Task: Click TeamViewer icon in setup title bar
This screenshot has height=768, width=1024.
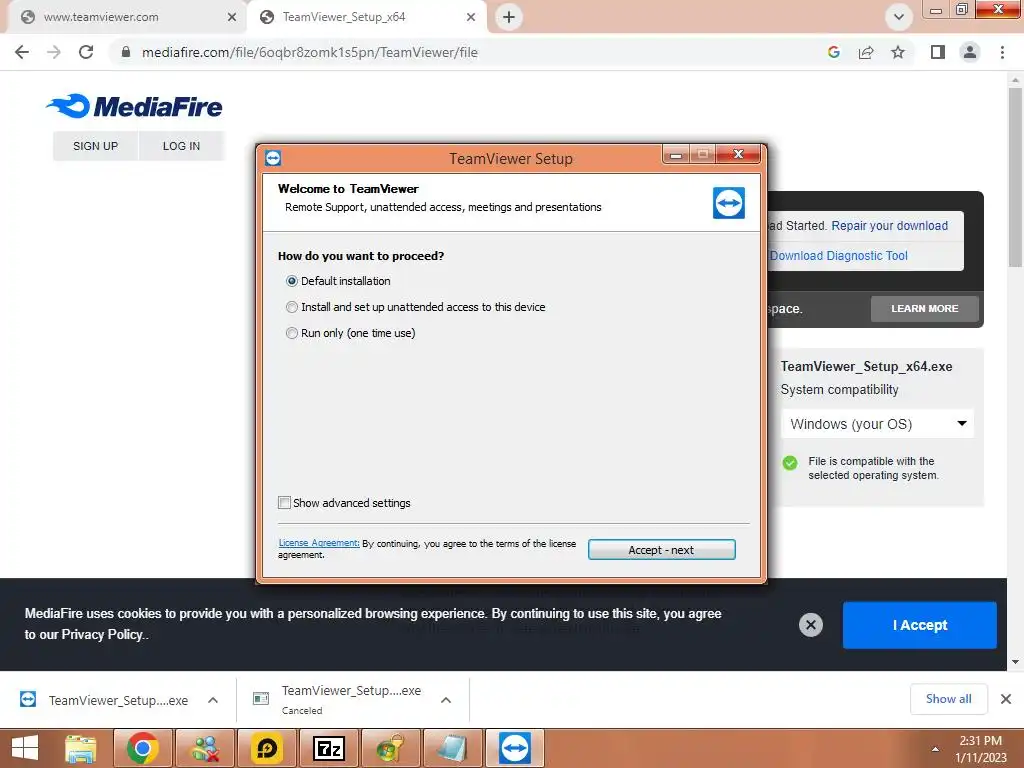Action: 273,158
